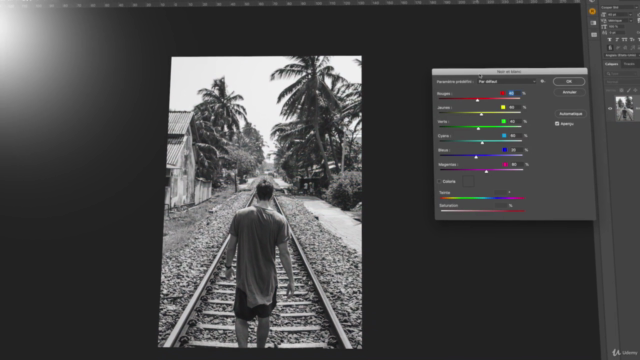Click the Magentas percentage field
The height and width of the screenshot is (360, 640).
click(517, 164)
